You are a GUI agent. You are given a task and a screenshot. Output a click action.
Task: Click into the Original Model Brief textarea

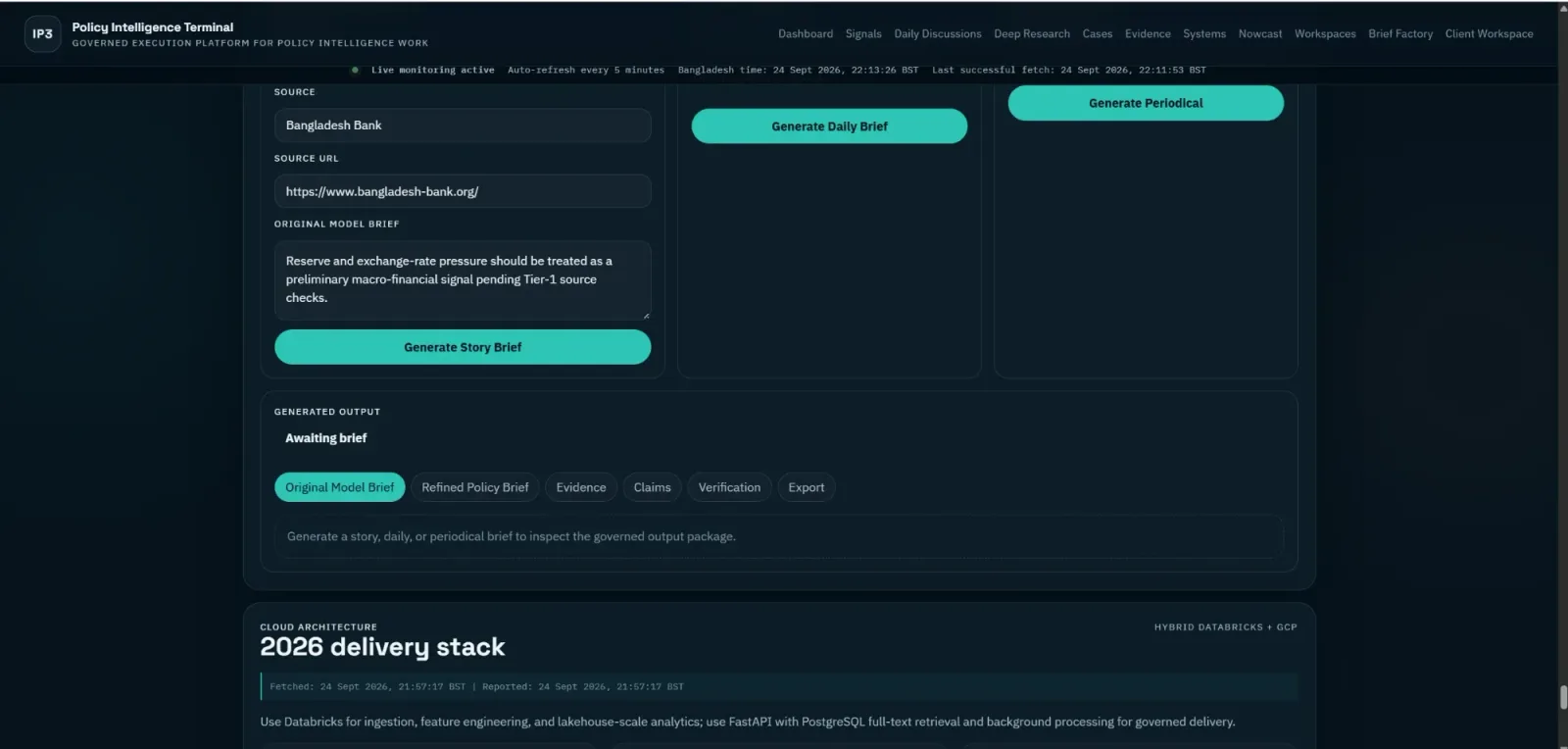coord(463,280)
